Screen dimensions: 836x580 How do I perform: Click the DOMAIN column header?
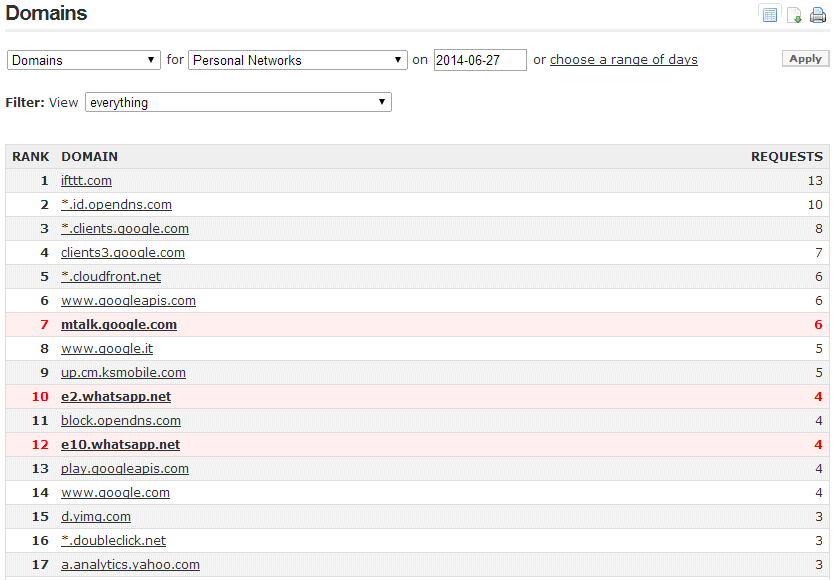[x=89, y=157]
